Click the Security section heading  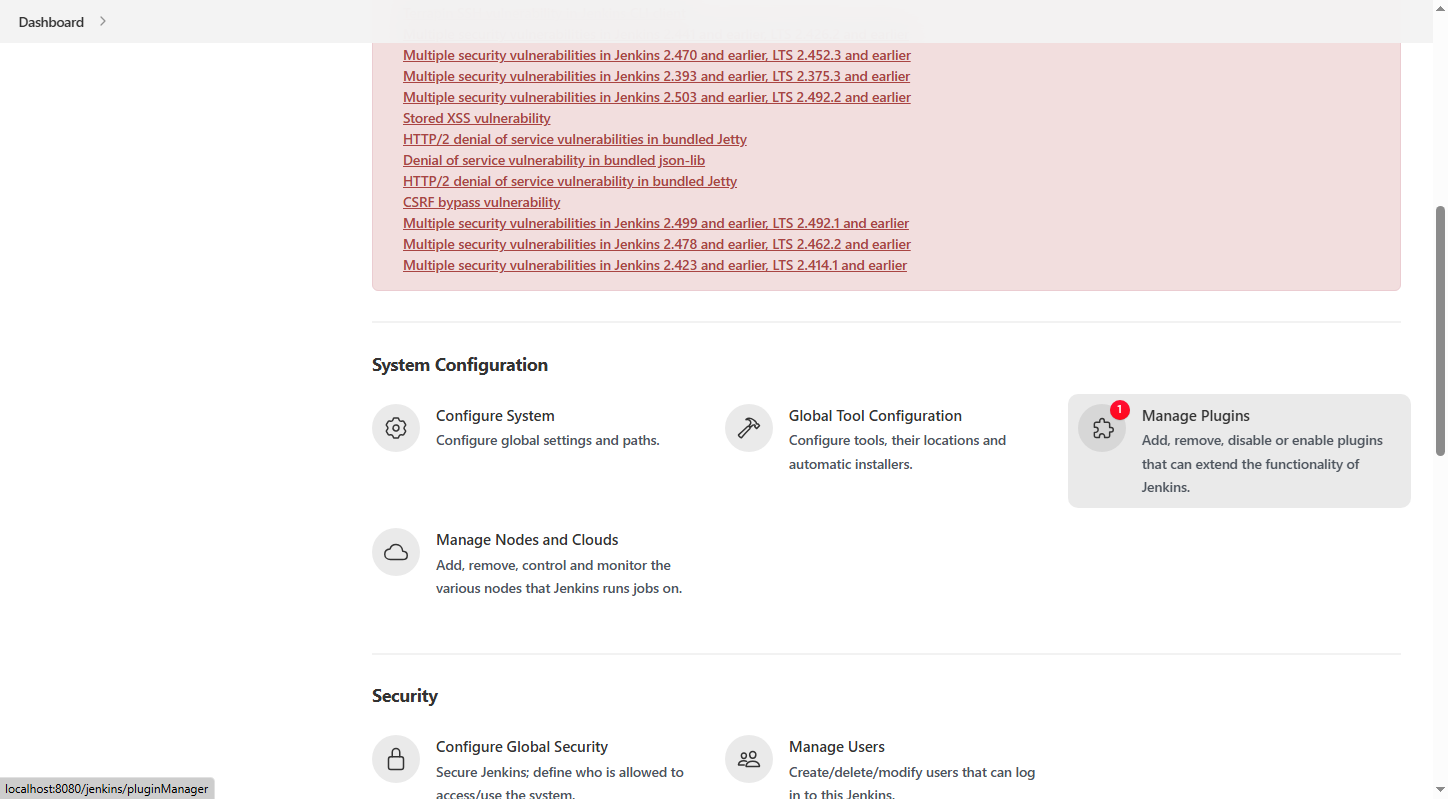pyautogui.click(x=405, y=696)
